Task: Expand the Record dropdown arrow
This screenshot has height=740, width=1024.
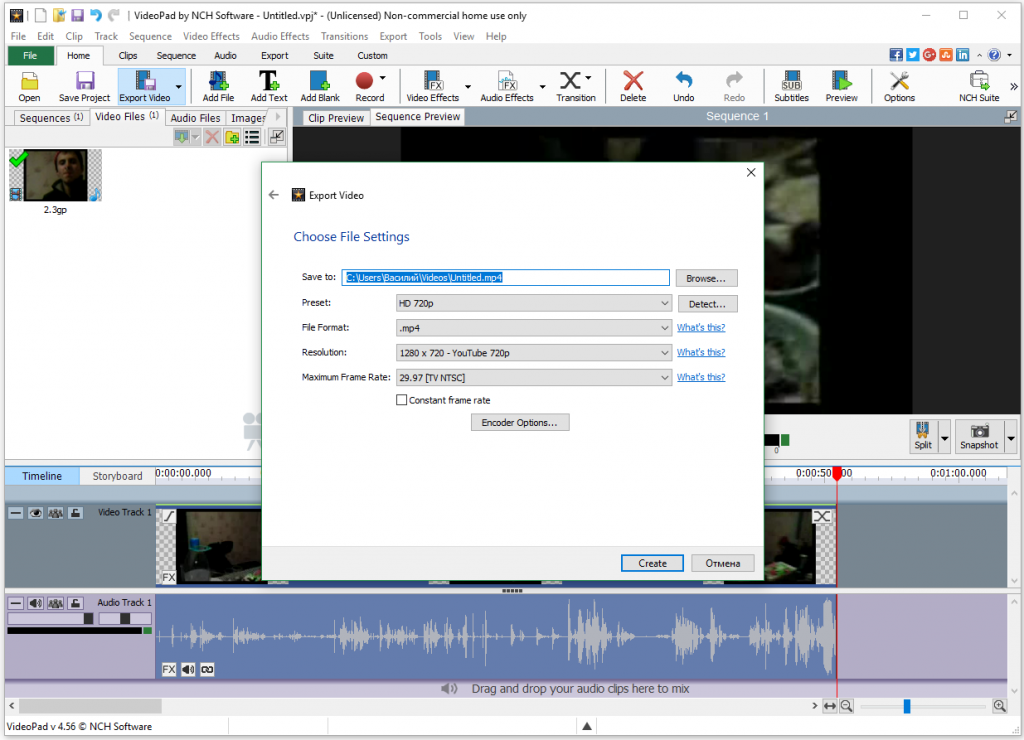Action: pos(383,78)
